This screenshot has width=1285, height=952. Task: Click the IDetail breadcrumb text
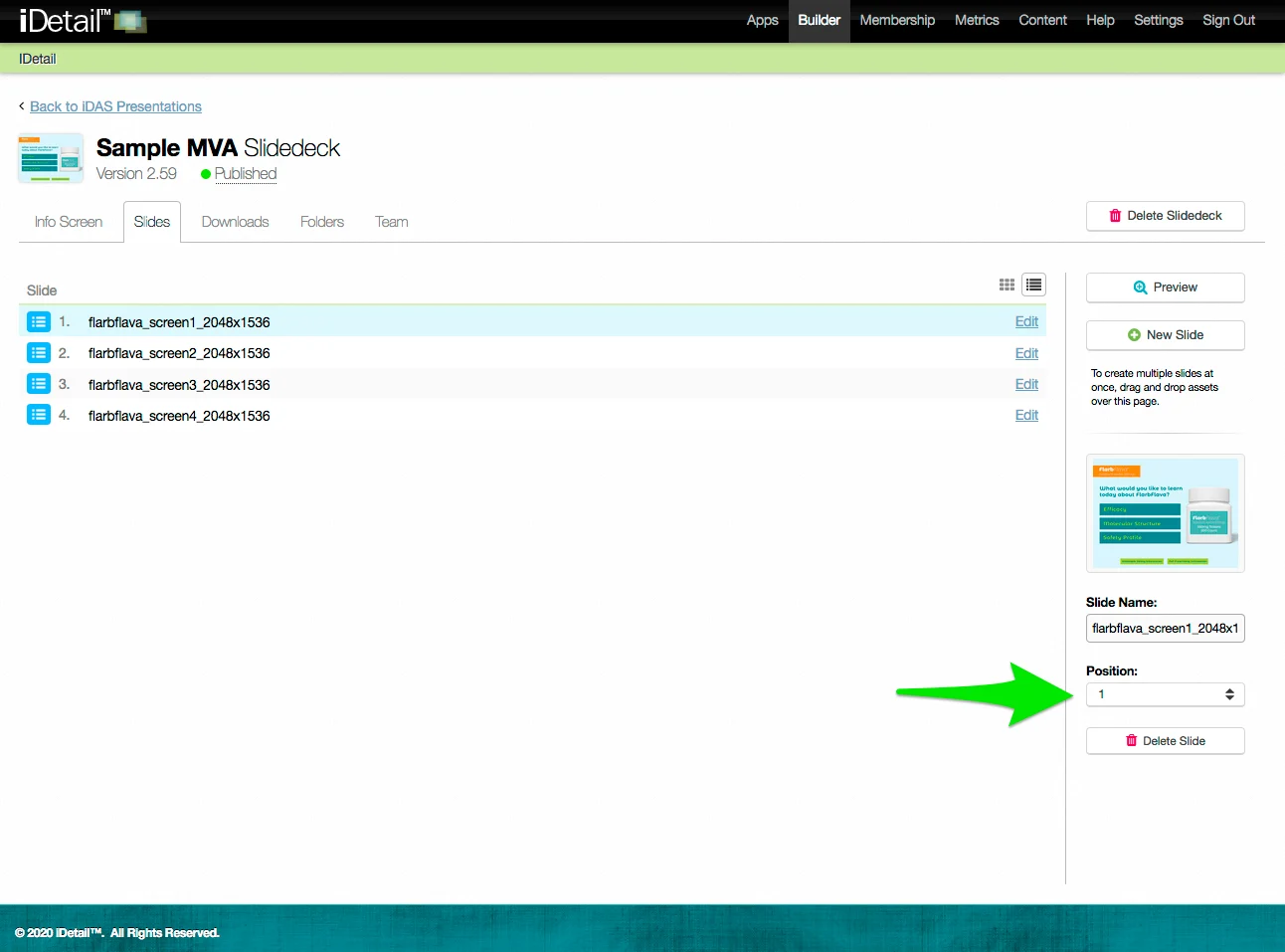[x=38, y=59]
